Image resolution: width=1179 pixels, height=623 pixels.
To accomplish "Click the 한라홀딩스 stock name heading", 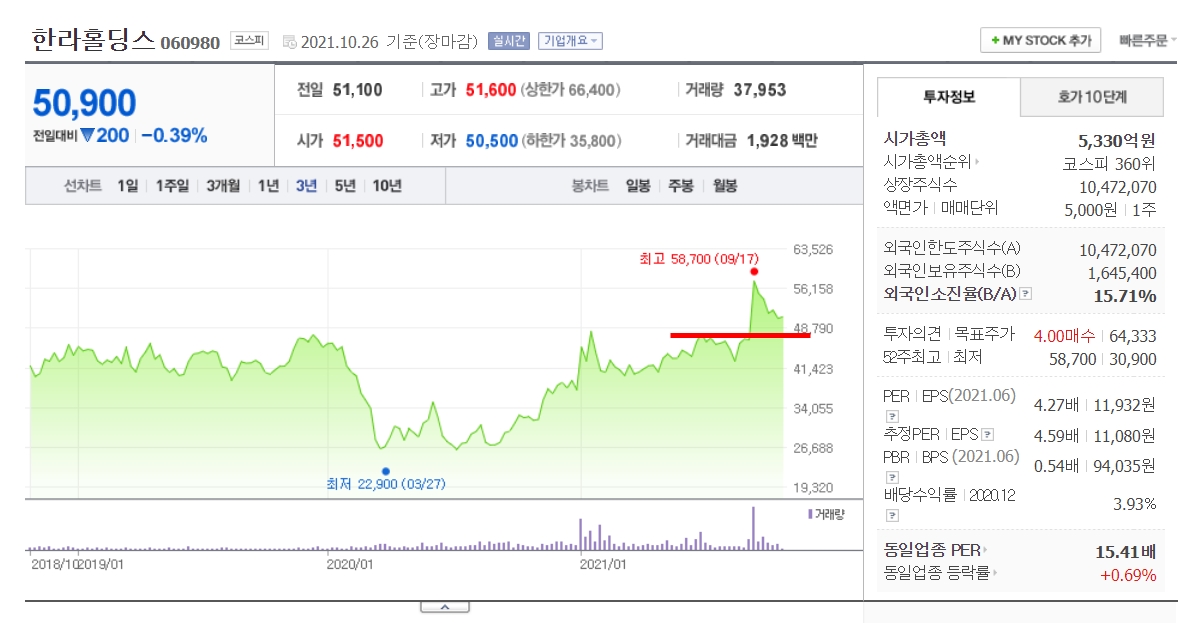I will coord(93,39).
